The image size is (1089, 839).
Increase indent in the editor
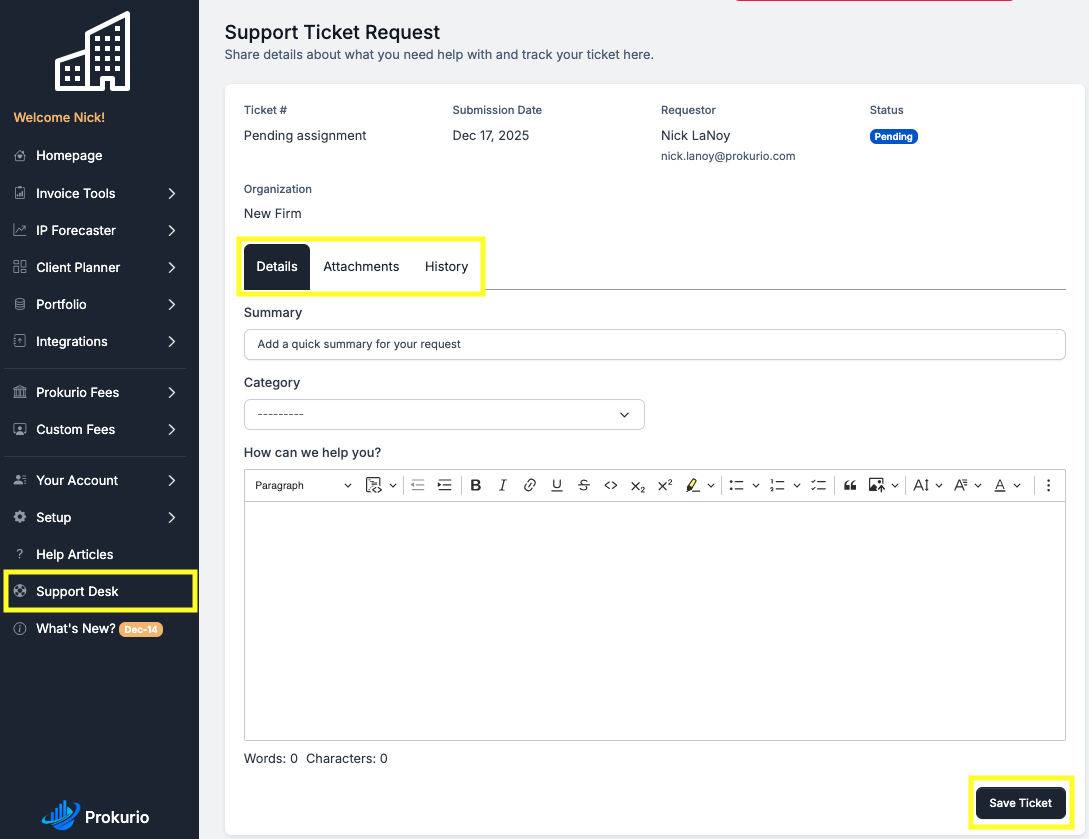pyautogui.click(x=445, y=485)
